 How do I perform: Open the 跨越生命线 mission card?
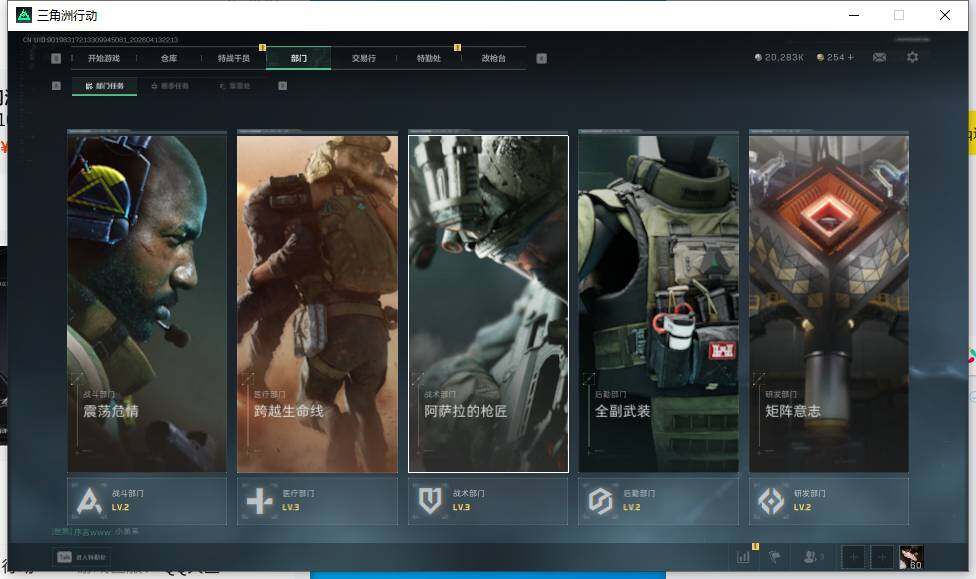click(x=317, y=303)
